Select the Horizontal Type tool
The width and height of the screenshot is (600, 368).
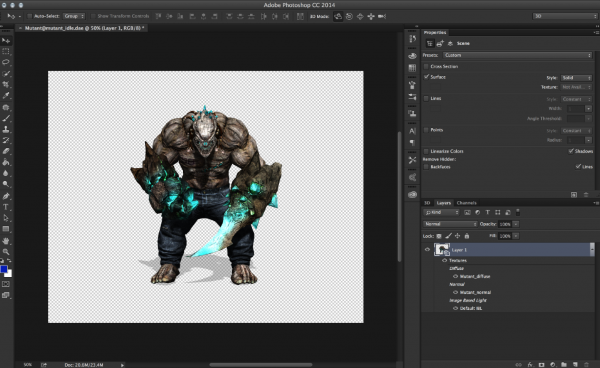click(6, 207)
